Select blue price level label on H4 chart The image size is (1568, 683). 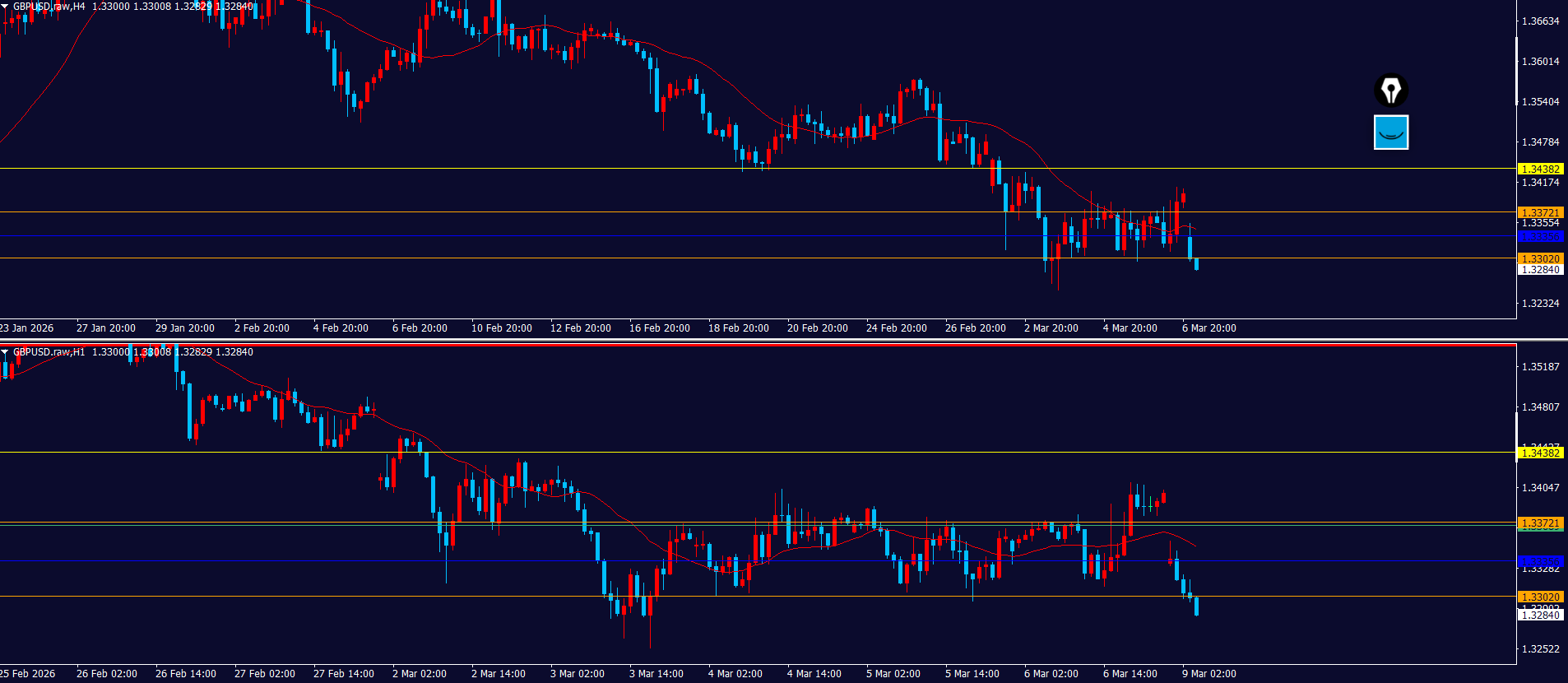click(1540, 236)
